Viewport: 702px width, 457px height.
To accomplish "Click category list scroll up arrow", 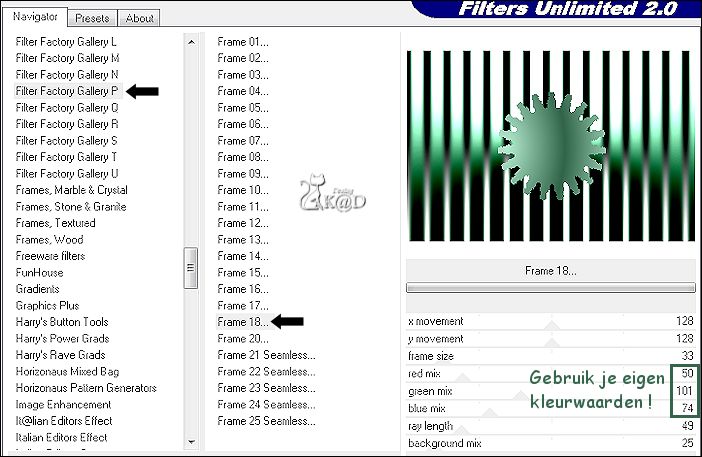I will (x=191, y=42).
